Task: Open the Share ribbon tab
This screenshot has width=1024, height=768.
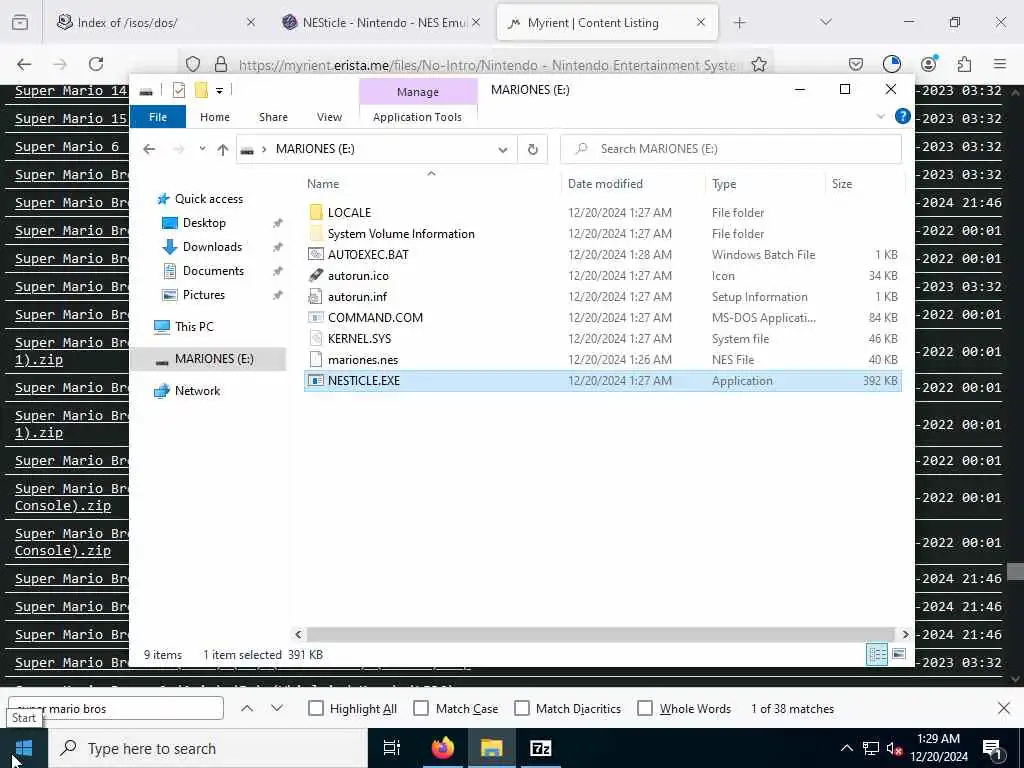Action: click(x=273, y=117)
